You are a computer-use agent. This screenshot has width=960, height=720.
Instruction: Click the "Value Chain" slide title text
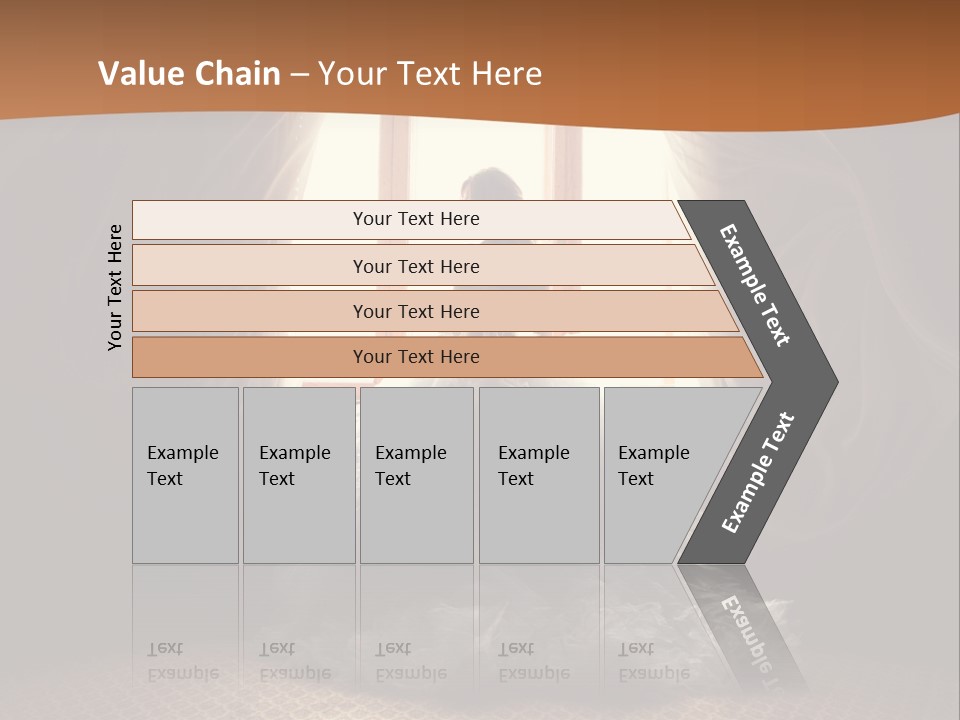(189, 74)
